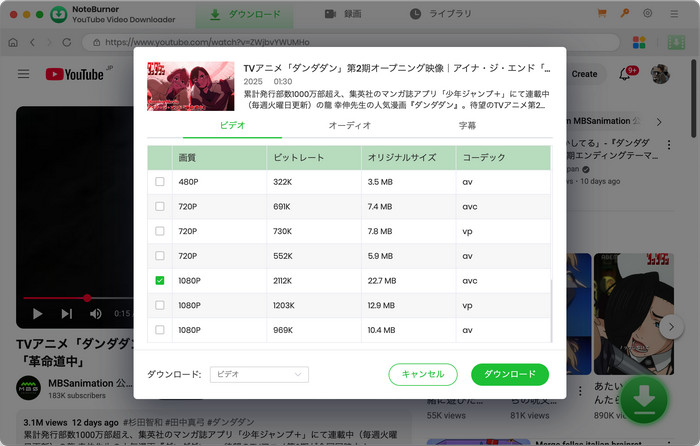The height and width of the screenshot is (446, 700).
Task: Click the MBSanimation channel name link
Action: [90, 383]
